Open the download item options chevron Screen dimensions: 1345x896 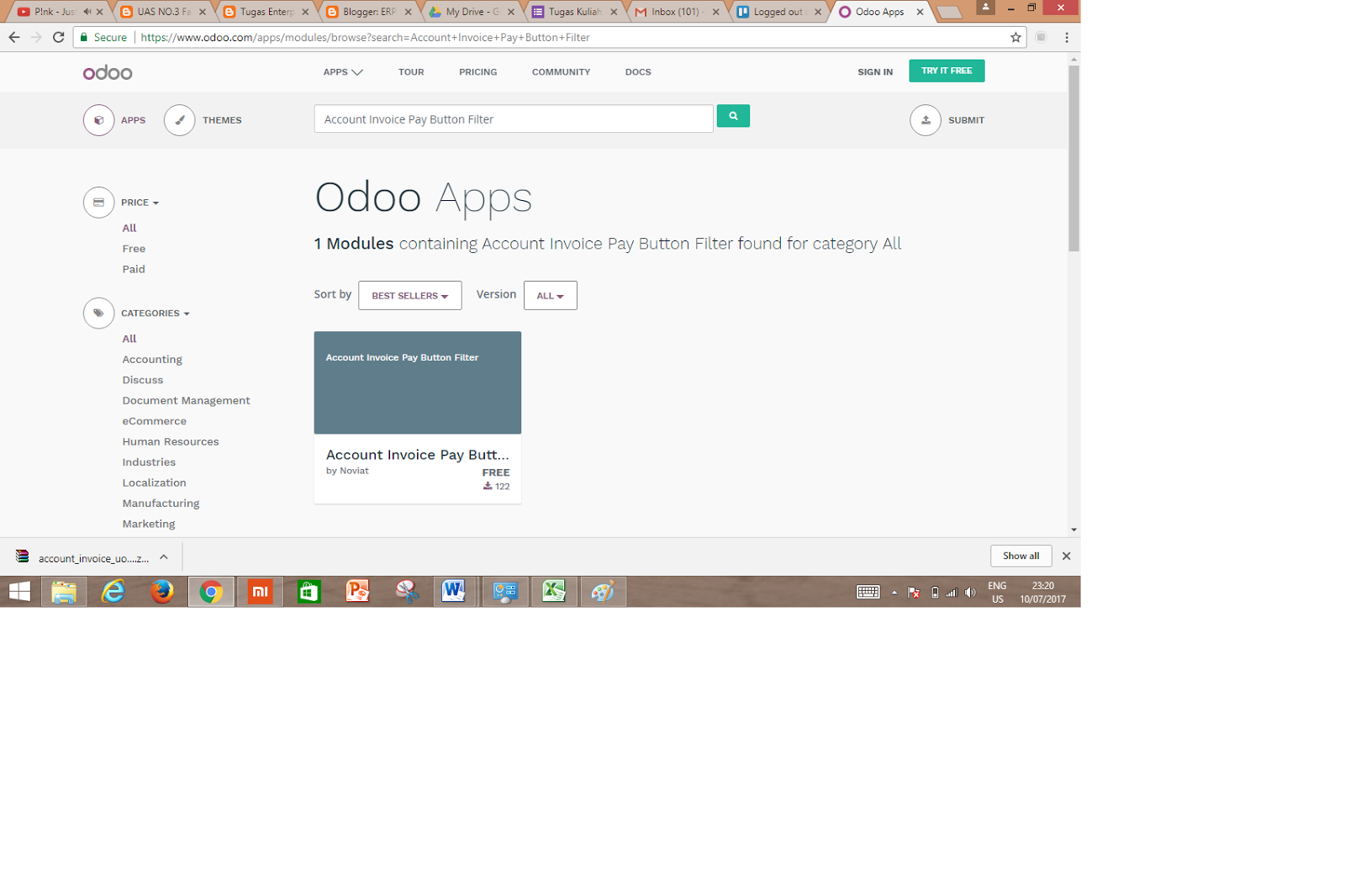tap(164, 556)
